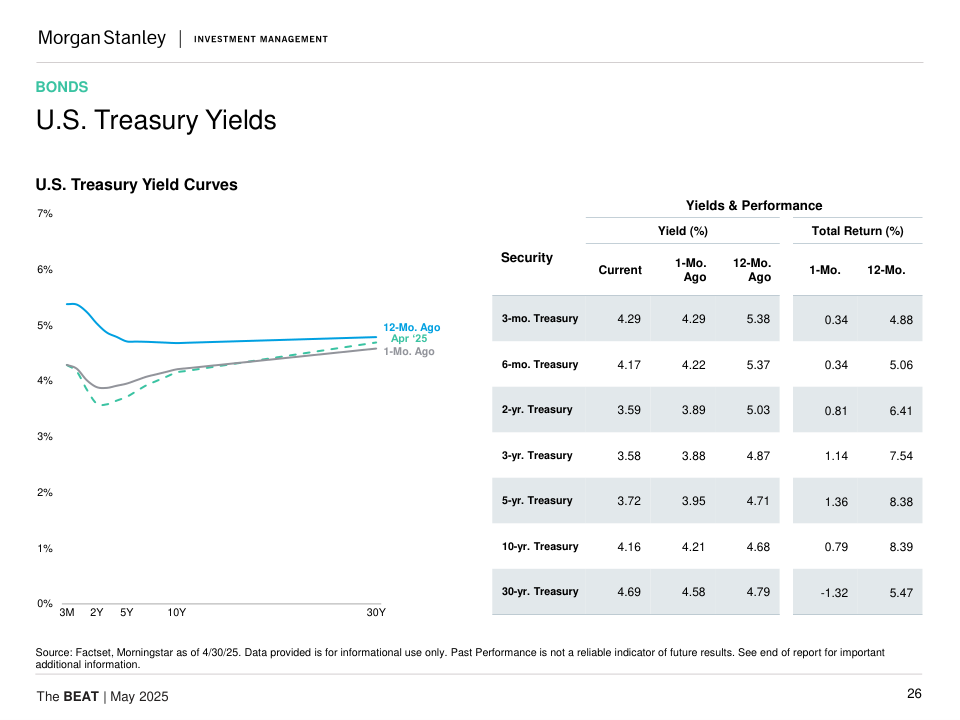Click the 10Y label on the x-axis
Viewport: 960px width, 720px height.
[177, 612]
